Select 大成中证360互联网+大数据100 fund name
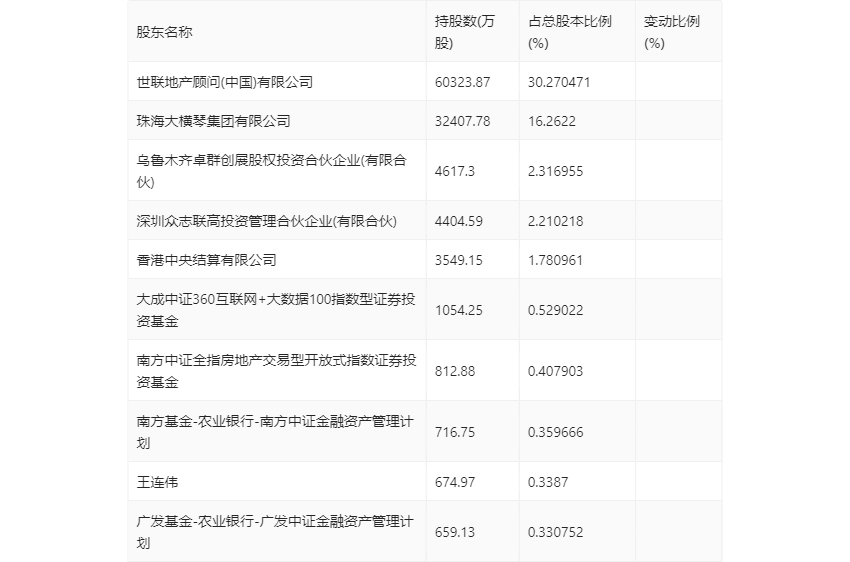 [x=276, y=310]
